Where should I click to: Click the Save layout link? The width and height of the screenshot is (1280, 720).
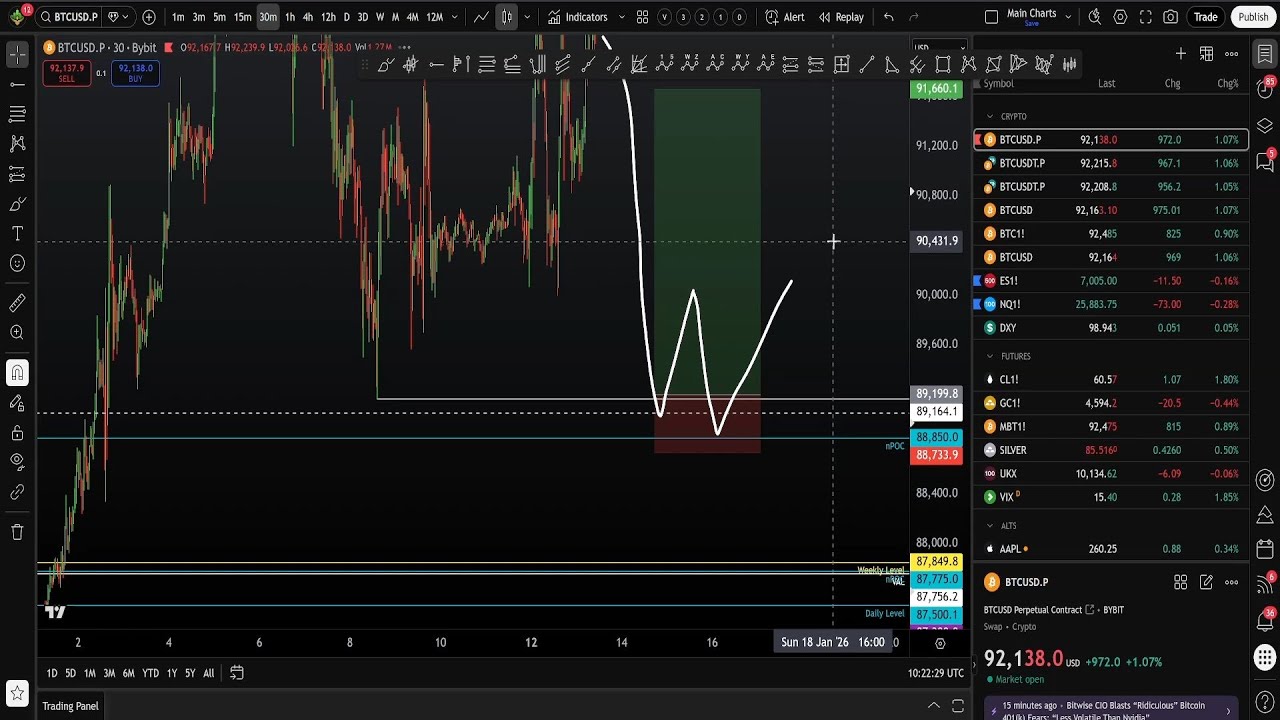pyautogui.click(x=1031, y=23)
